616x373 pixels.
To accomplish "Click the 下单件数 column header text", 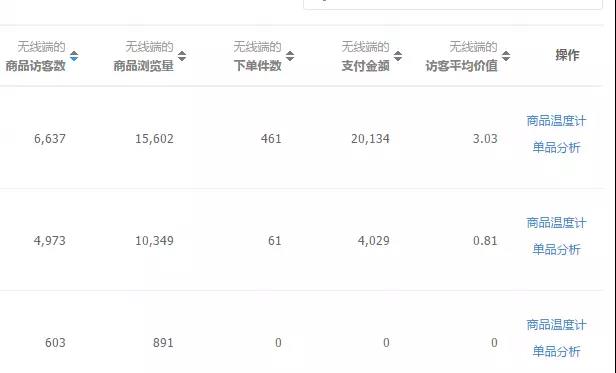I will point(257,66).
